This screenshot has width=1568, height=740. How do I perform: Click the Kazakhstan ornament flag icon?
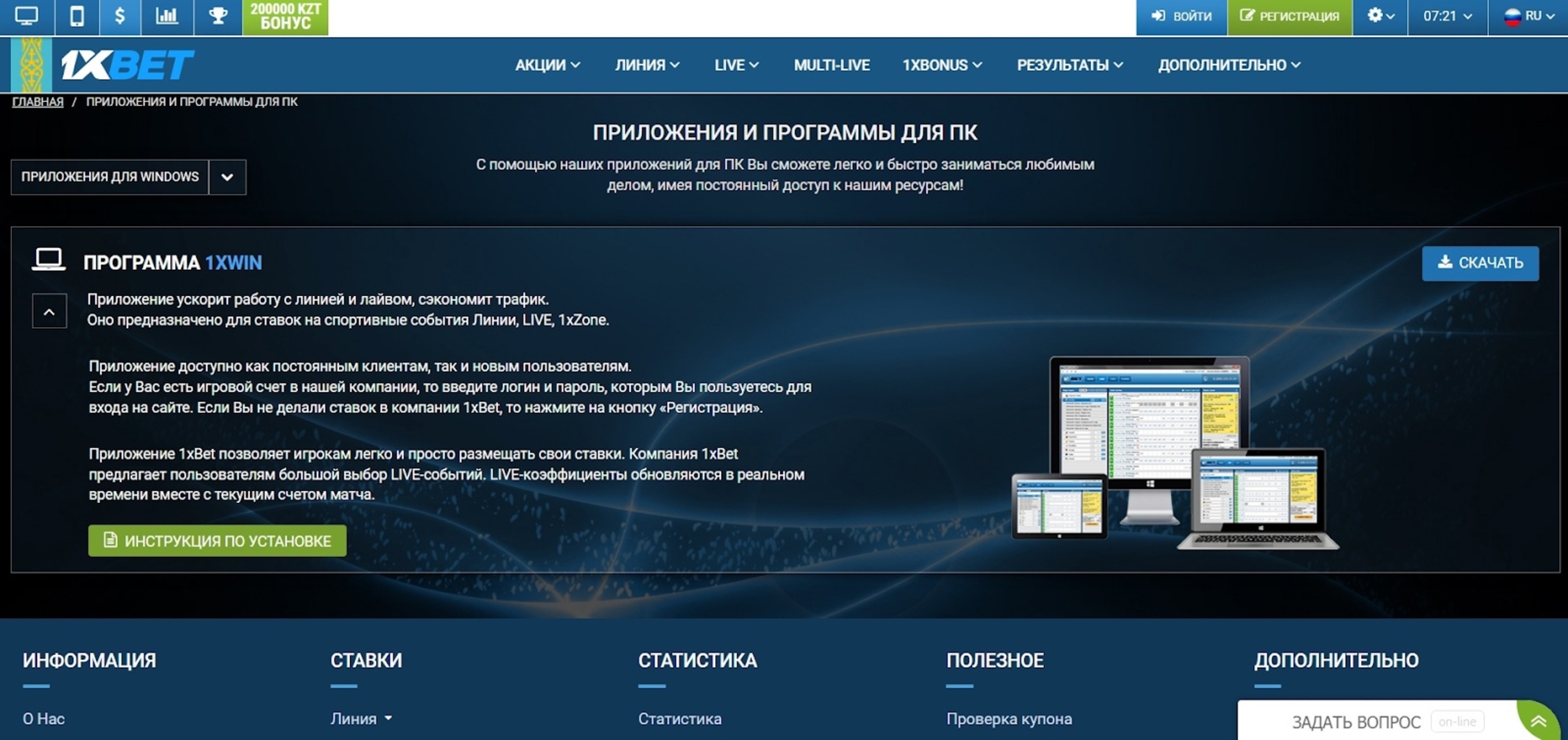pos(31,65)
